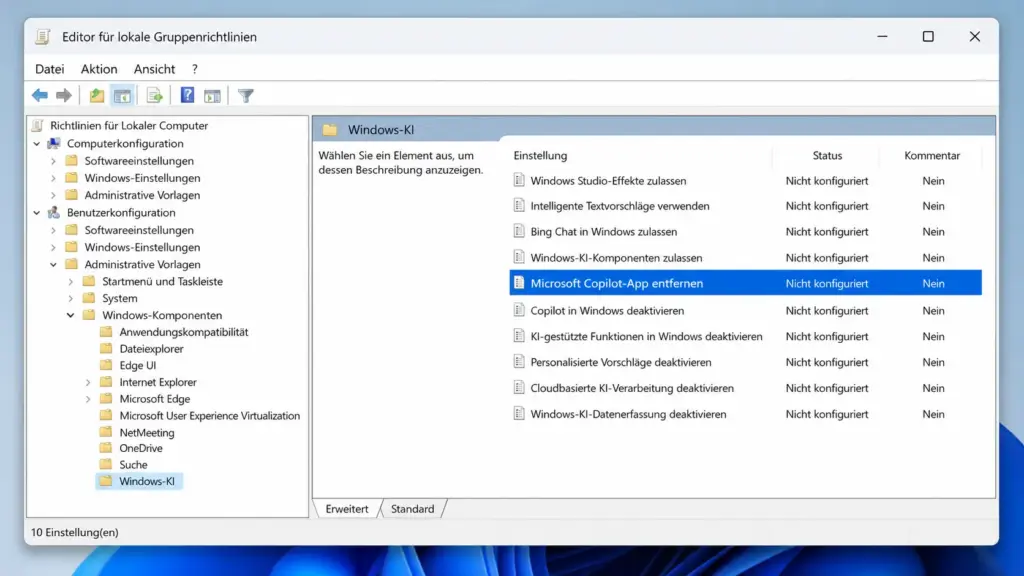Screen dimensions: 1024x576
Task: Click policy icon of Microsoft Copilot-App entfernen
Action: click(519, 283)
